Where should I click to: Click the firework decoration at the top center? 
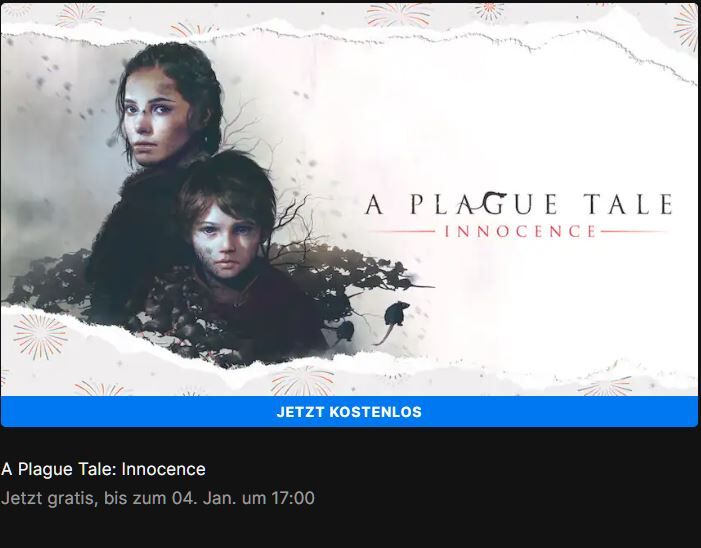click(x=397, y=14)
